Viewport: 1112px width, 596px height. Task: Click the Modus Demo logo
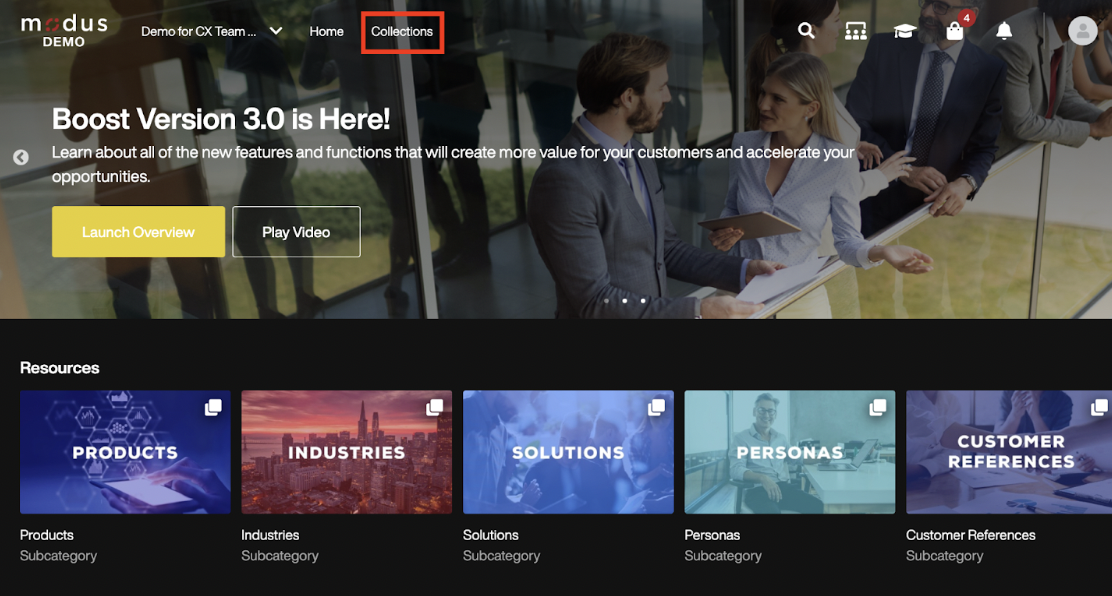click(x=64, y=31)
